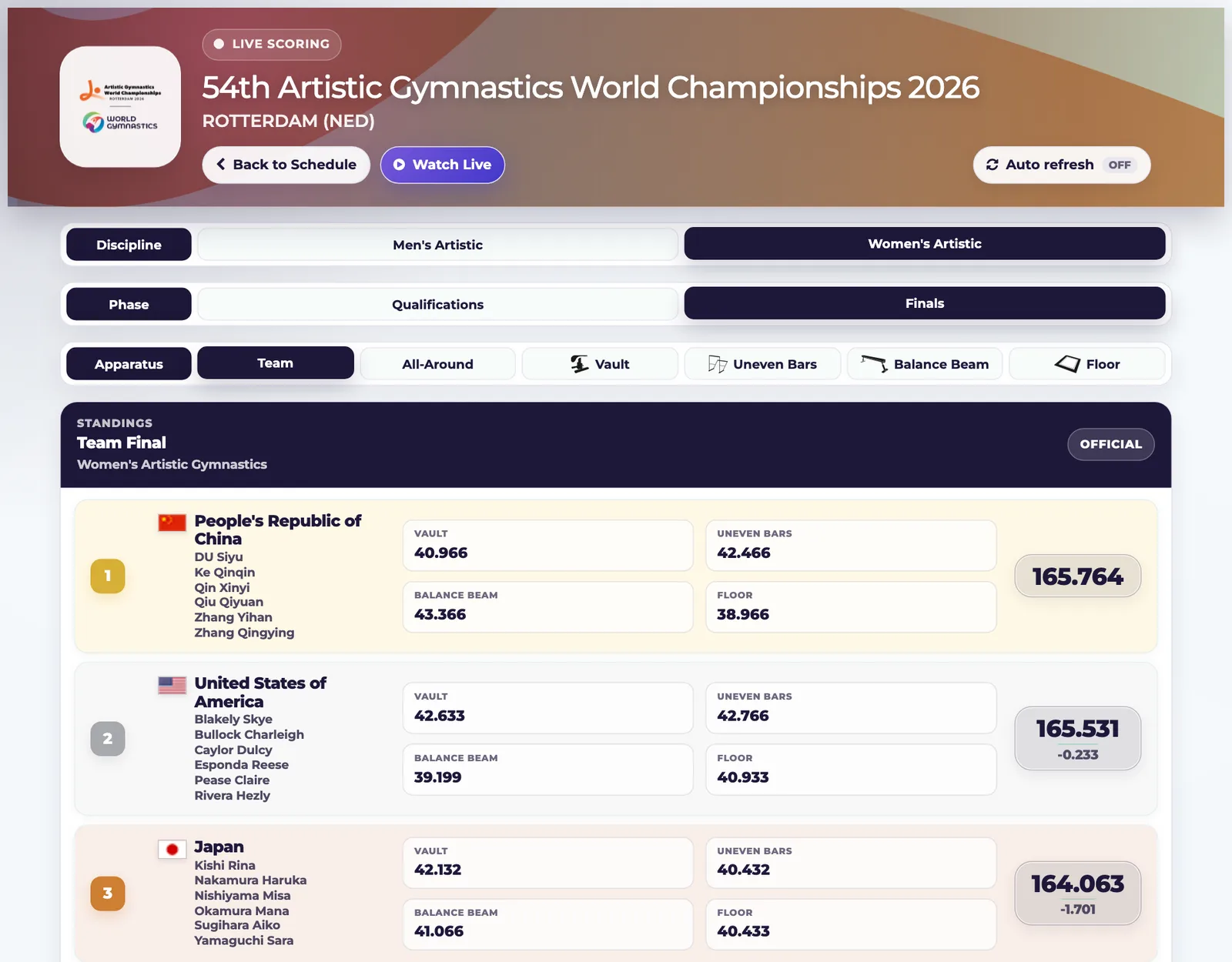
Task: Click the LIVE SCORING indicator dot
Action: [x=219, y=44]
